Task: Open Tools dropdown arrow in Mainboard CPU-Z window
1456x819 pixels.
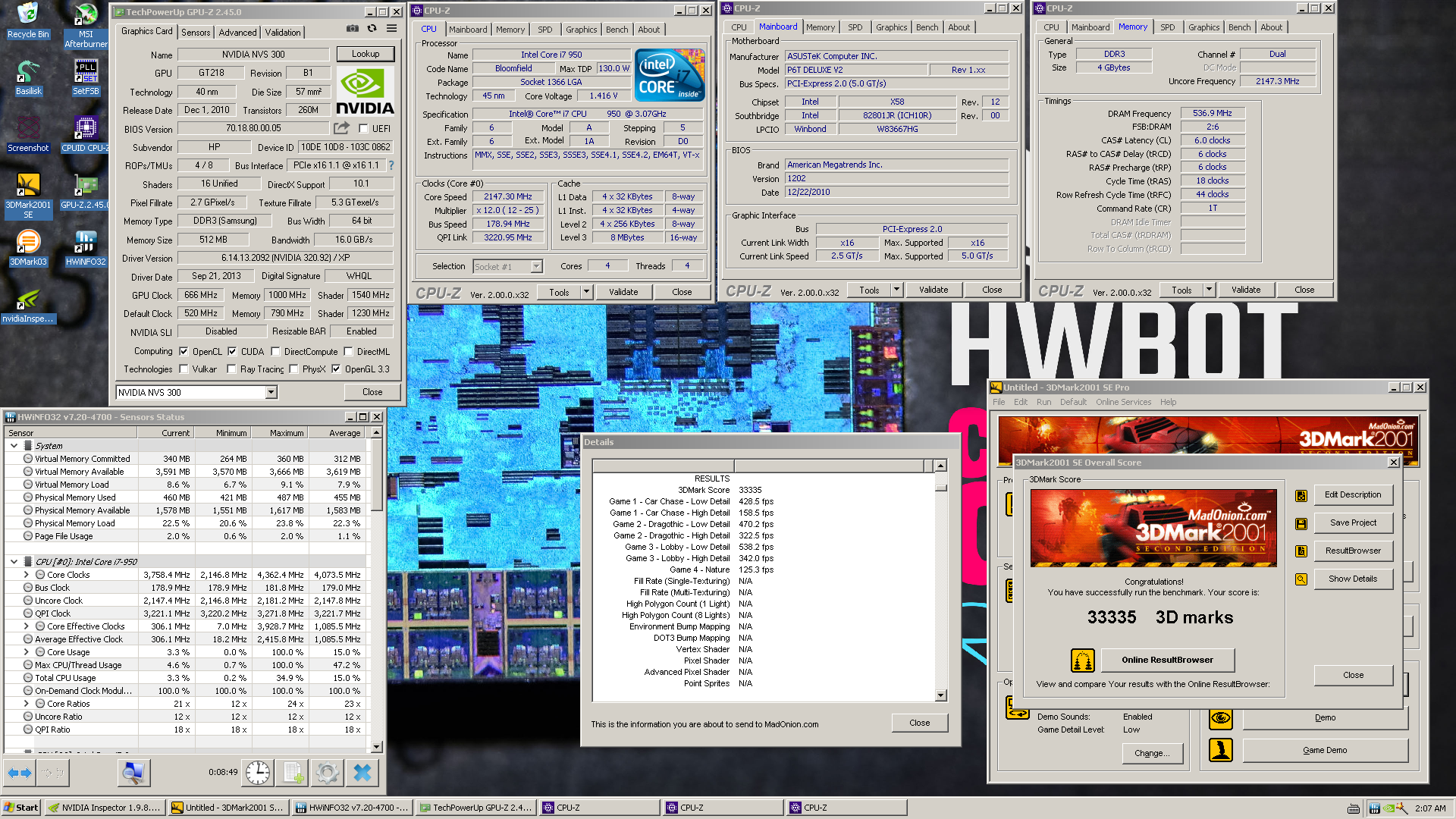Action: pyautogui.click(x=896, y=290)
